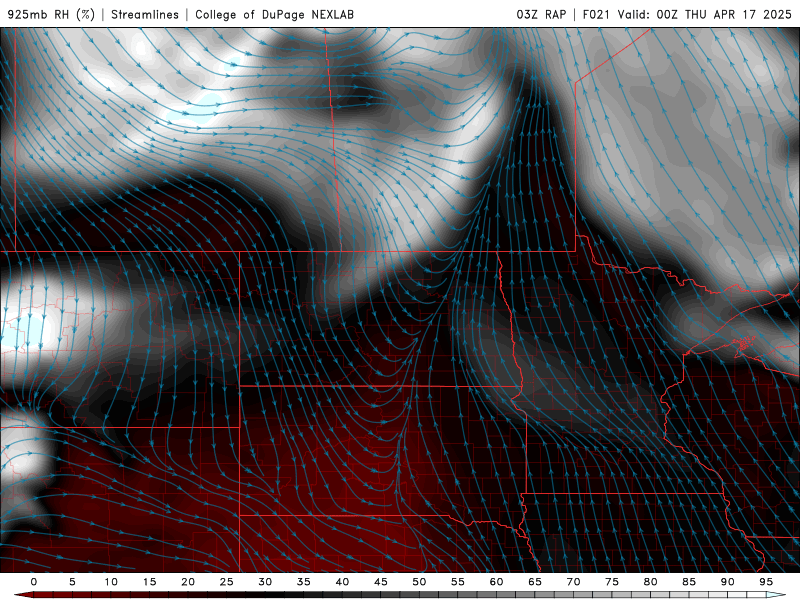Click the '45' value on the color scale
The image size is (800, 600).
[x=381, y=582]
